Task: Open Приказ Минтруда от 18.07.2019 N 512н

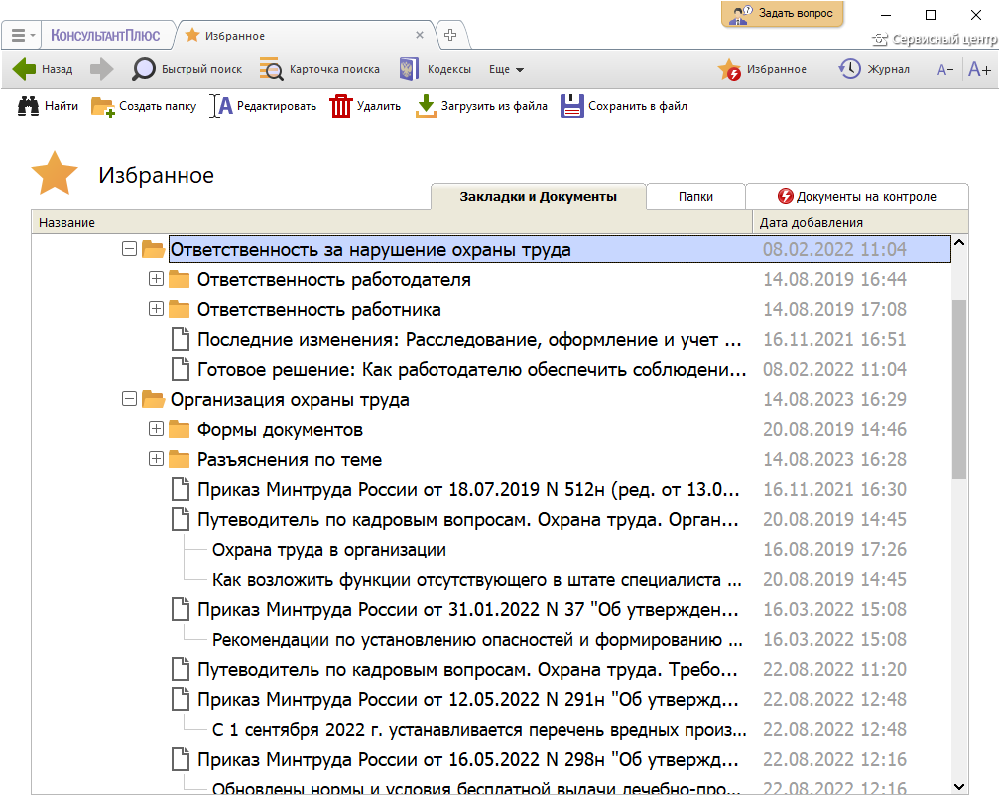Action: click(468, 489)
